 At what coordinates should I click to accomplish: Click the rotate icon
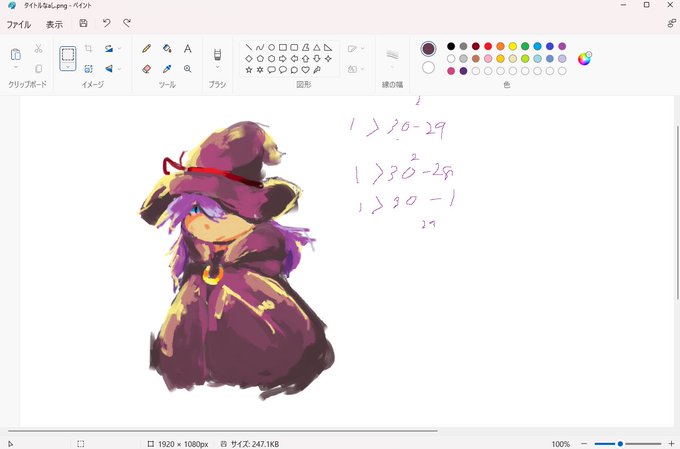[x=109, y=49]
